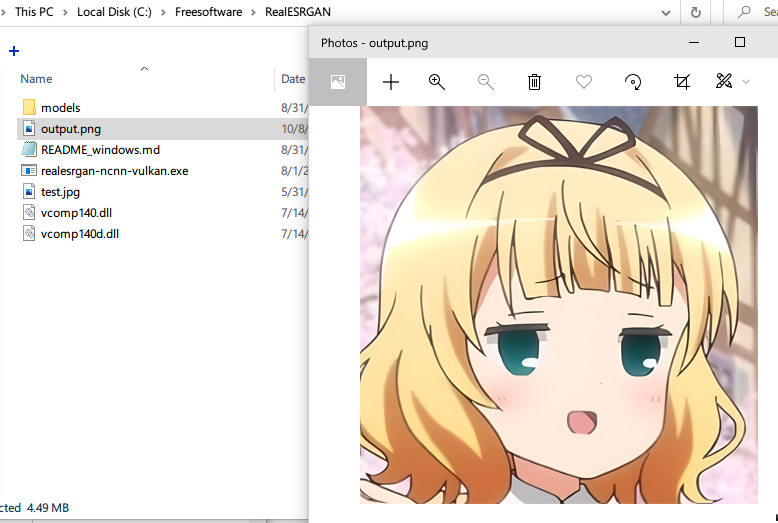The image size is (778, 523).
Task: Click the Add to (plus) icon in Photos
Action: pyautogui.click(x=391, y=82)
